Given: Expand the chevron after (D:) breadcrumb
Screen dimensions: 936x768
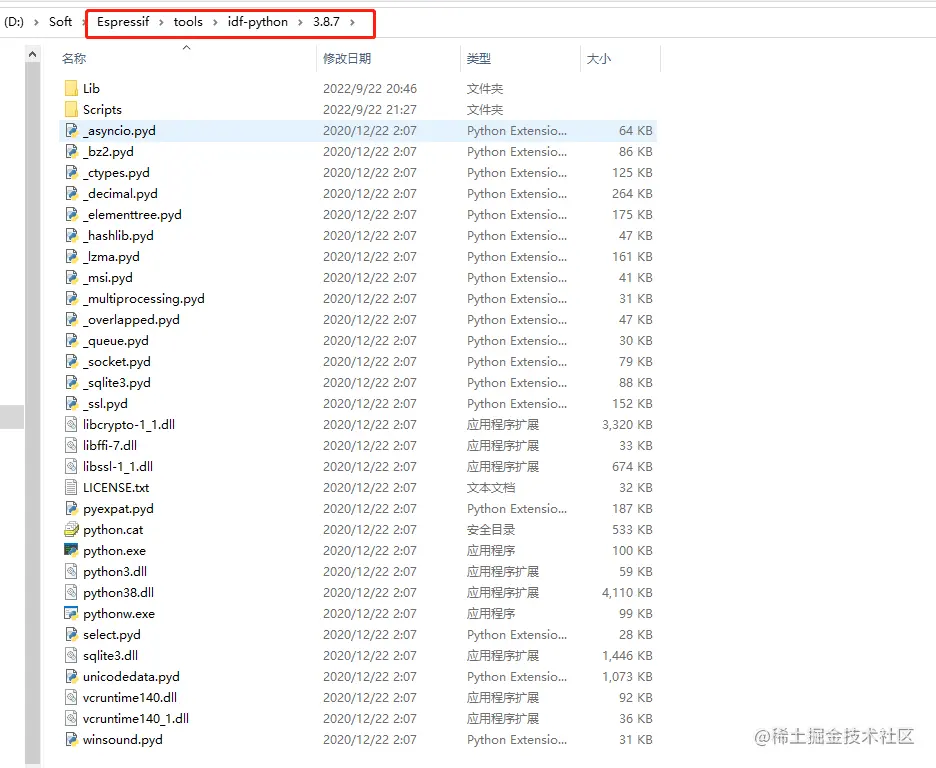Looking at the screenshot, I should [x=36, y=22].
